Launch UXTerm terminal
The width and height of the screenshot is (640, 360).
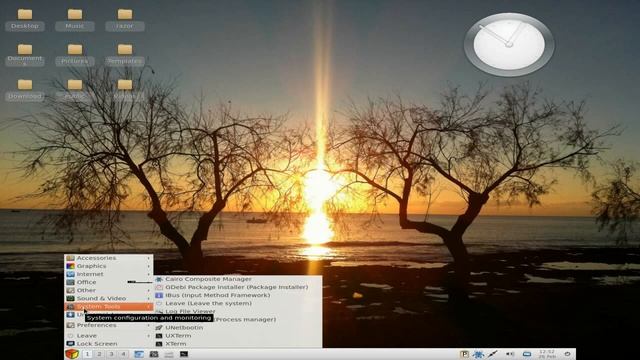click(238, 336)
